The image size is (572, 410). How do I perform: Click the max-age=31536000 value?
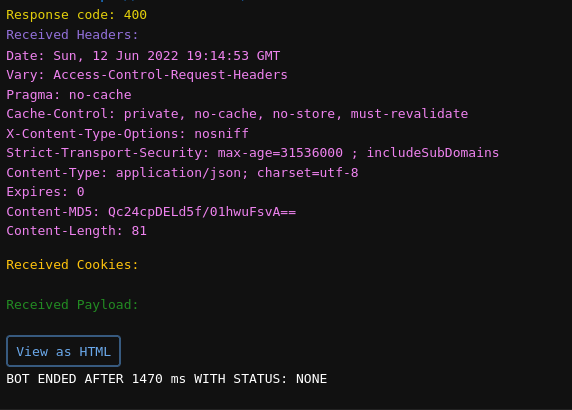[x=280, y=152]
